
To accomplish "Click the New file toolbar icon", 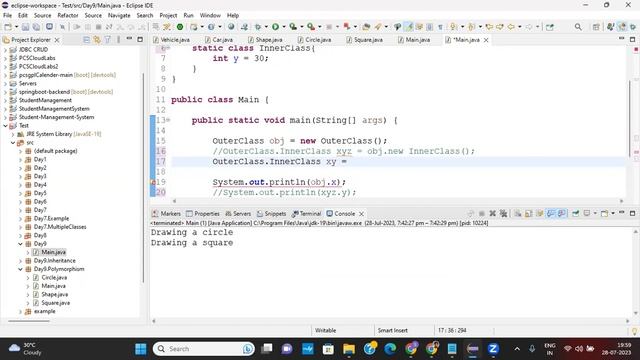I will click(8, 27).
